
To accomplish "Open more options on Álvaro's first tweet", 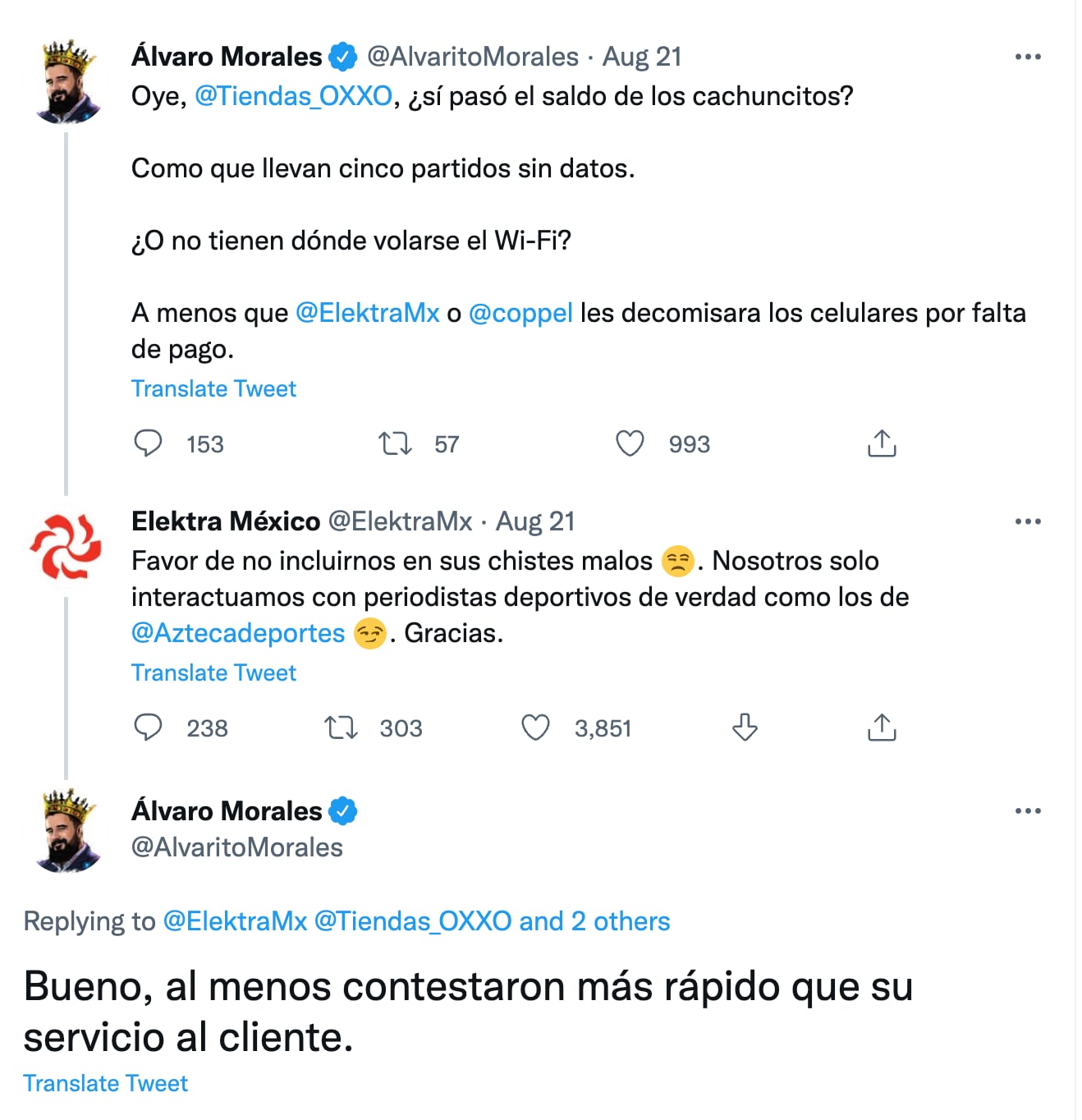I will point(1028,57).
